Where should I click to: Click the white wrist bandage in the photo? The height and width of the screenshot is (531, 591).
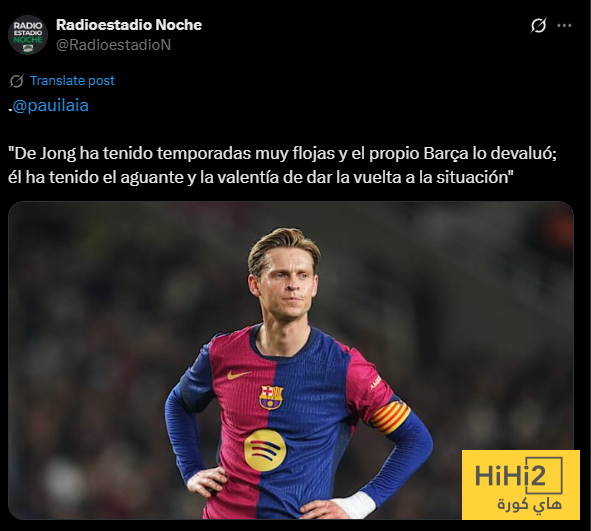354,503
